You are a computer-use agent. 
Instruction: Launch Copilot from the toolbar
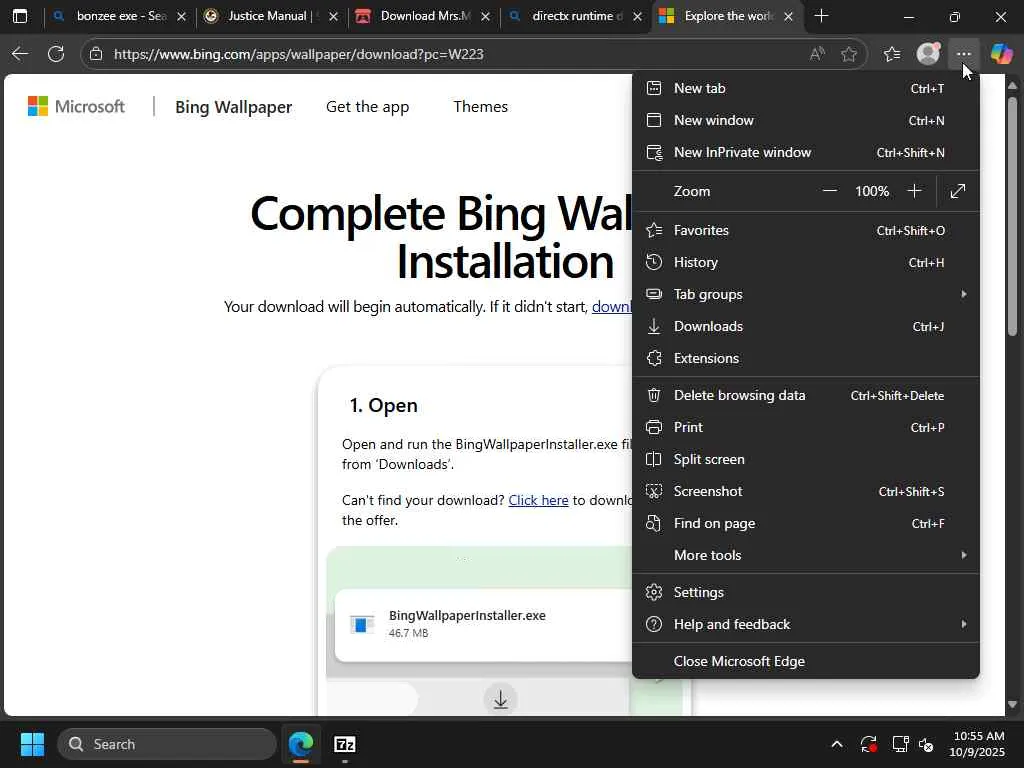coord(1001,54)
